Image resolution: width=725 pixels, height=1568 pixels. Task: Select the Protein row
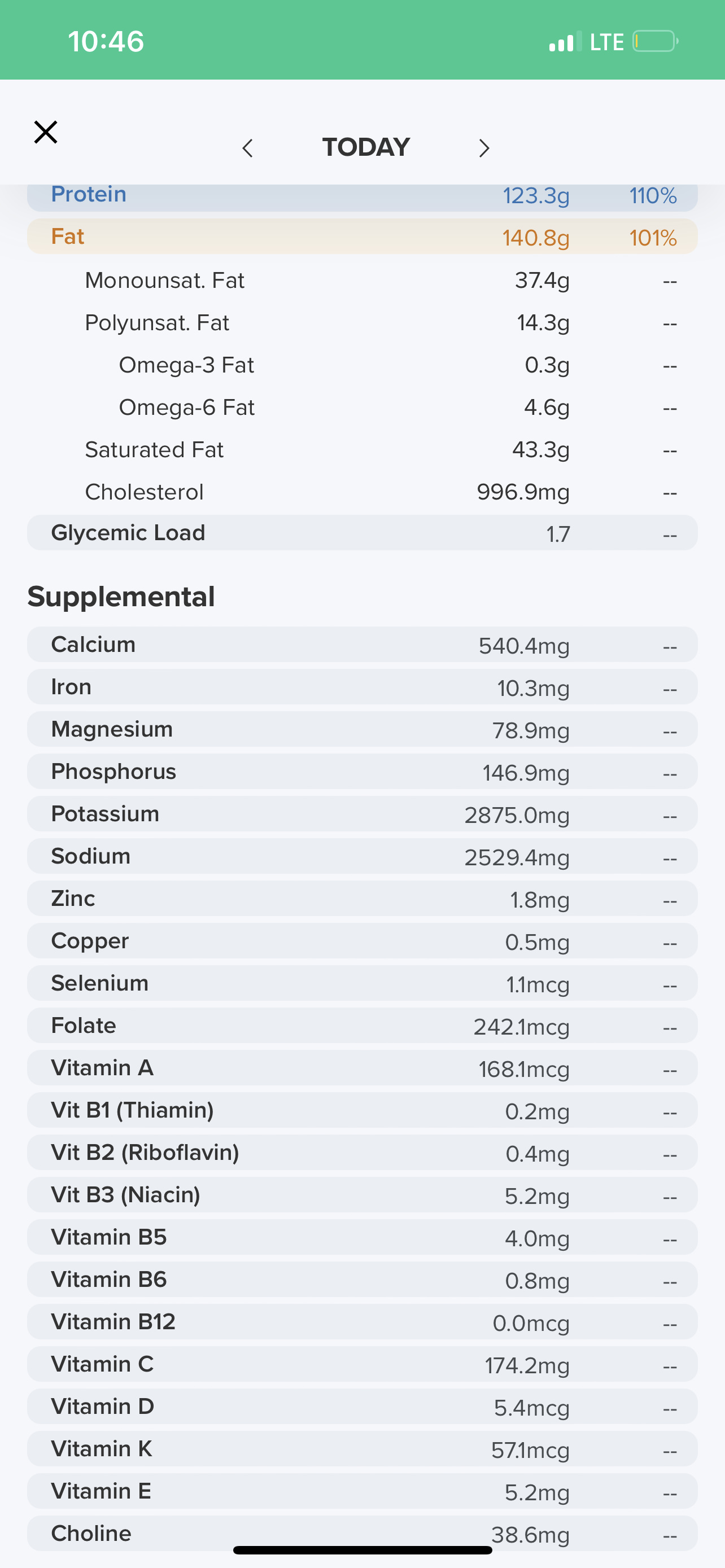(x=362, y=196)
